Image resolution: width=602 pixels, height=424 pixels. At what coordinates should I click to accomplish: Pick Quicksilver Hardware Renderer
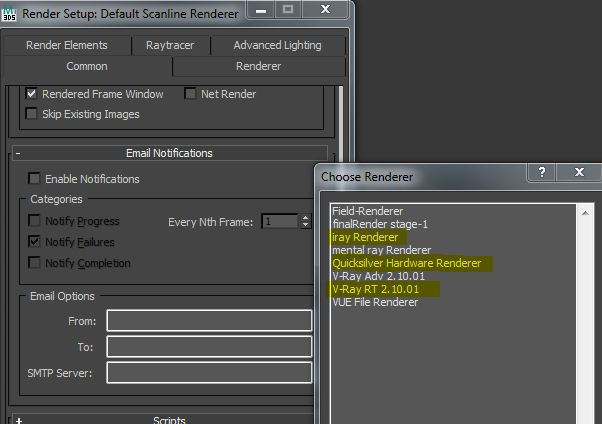407,263
